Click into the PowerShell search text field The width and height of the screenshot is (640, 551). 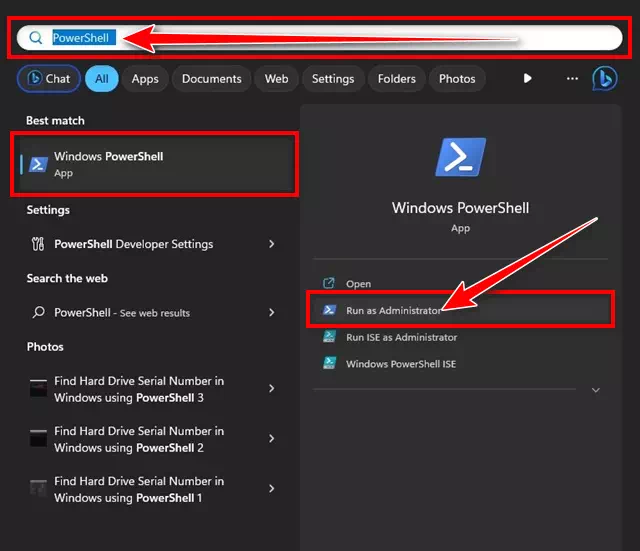coord(319,38)
